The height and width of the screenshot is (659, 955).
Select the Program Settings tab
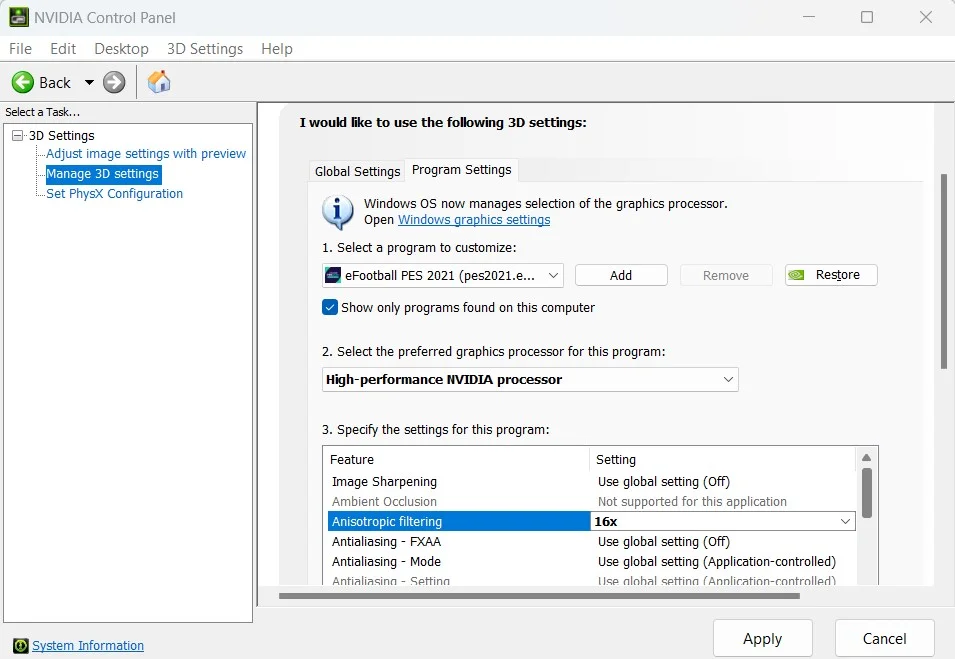click(462, 170)
